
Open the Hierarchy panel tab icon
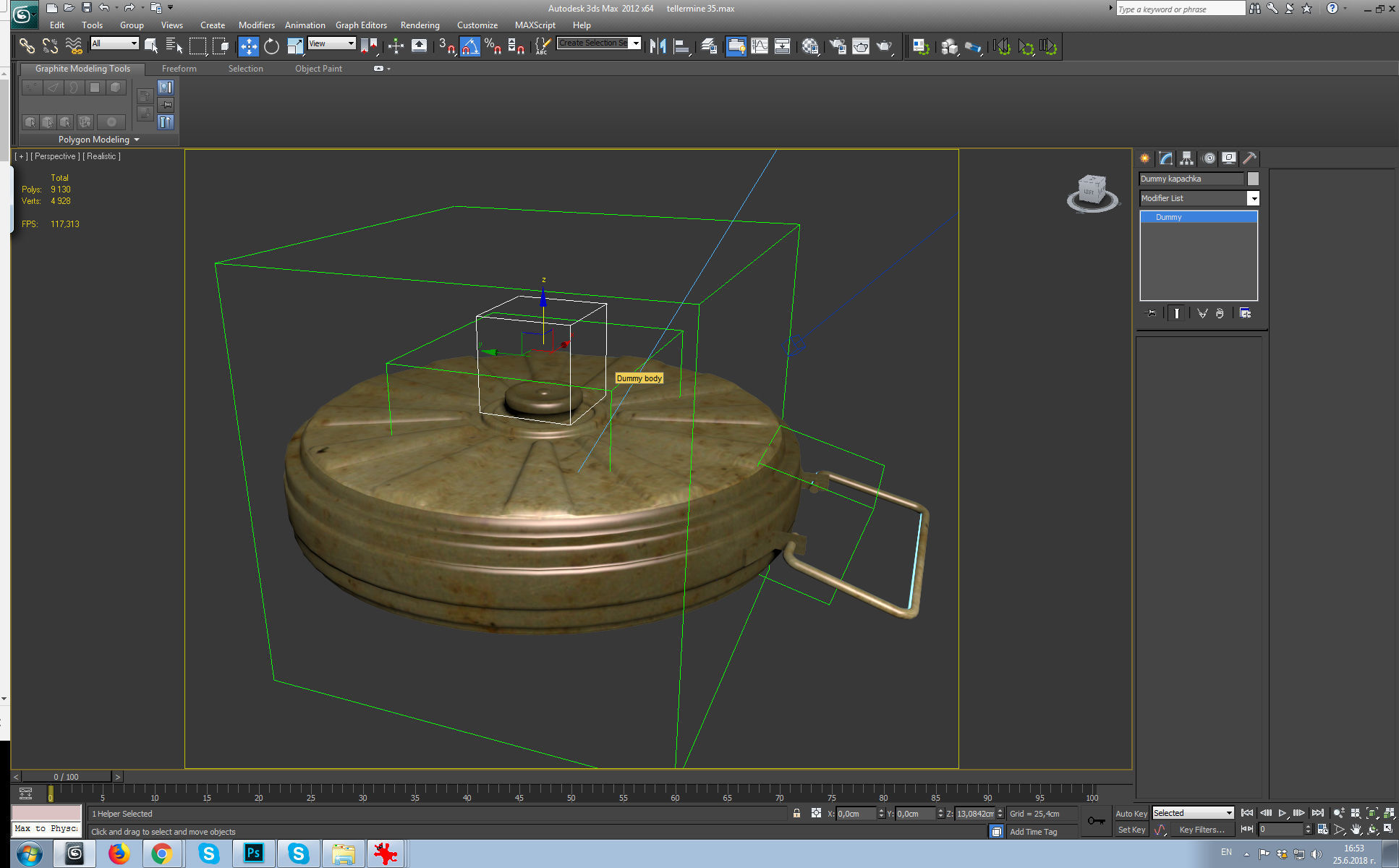[x=1186, y=158]
